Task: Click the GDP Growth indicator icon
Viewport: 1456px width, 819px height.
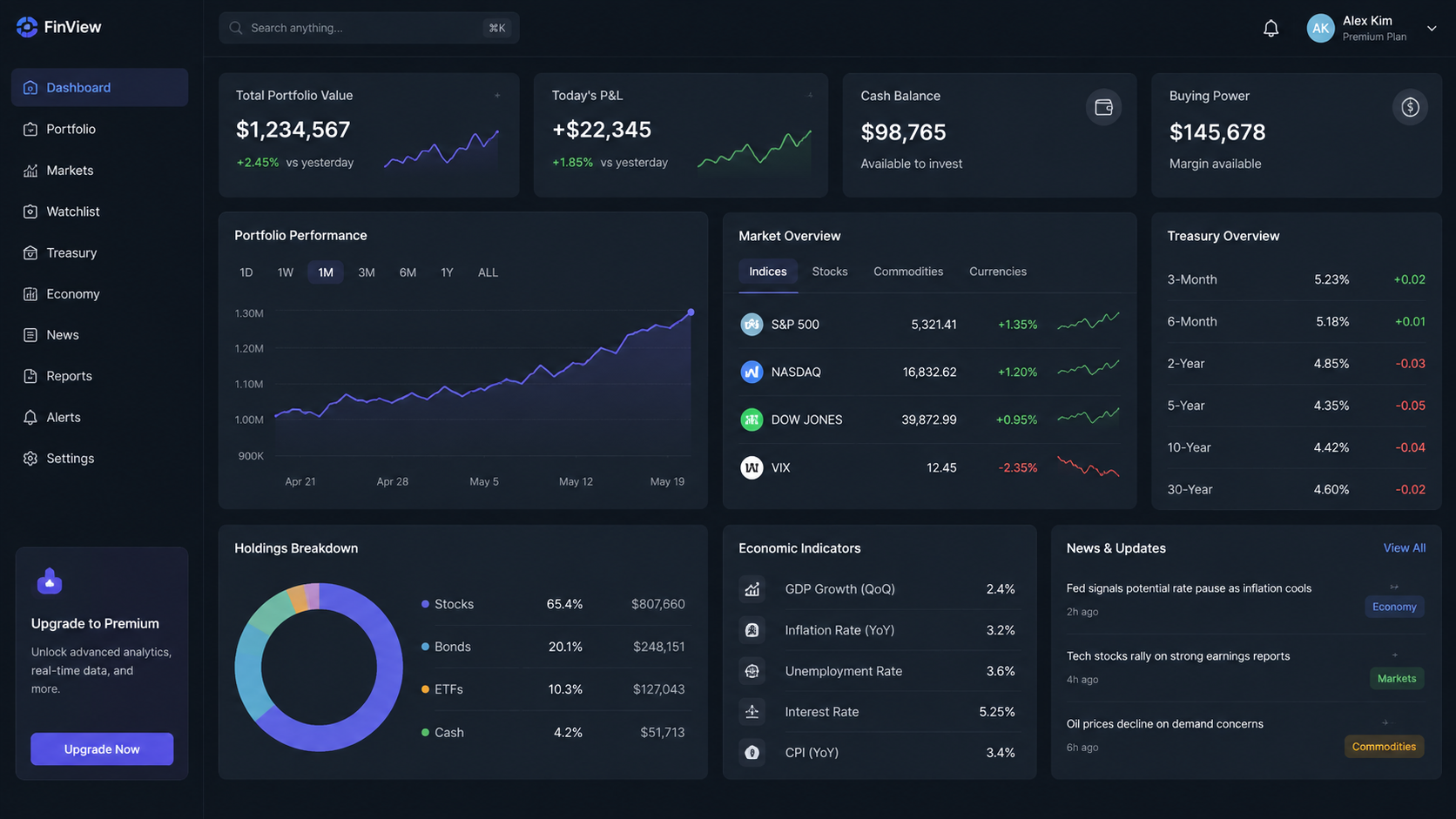Action: pyautogui.click(x=752, y=589)
